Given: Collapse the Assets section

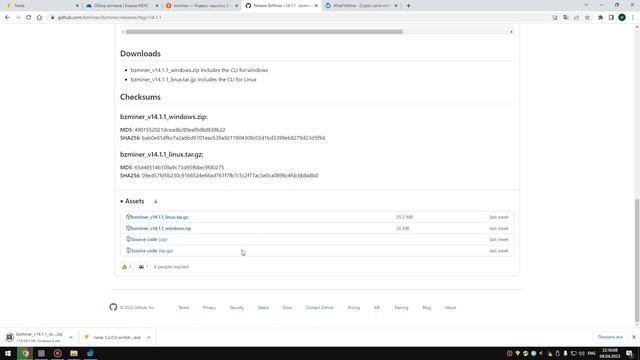Looking at the screenshot, I should click(x=132, y=201).
